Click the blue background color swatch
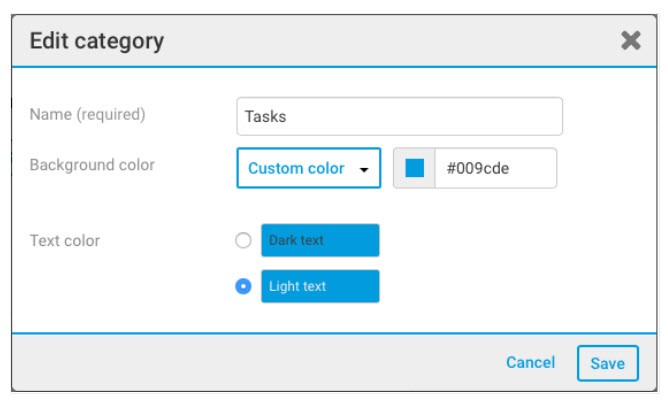Screen dimensions: 668x401 (414, 168)
